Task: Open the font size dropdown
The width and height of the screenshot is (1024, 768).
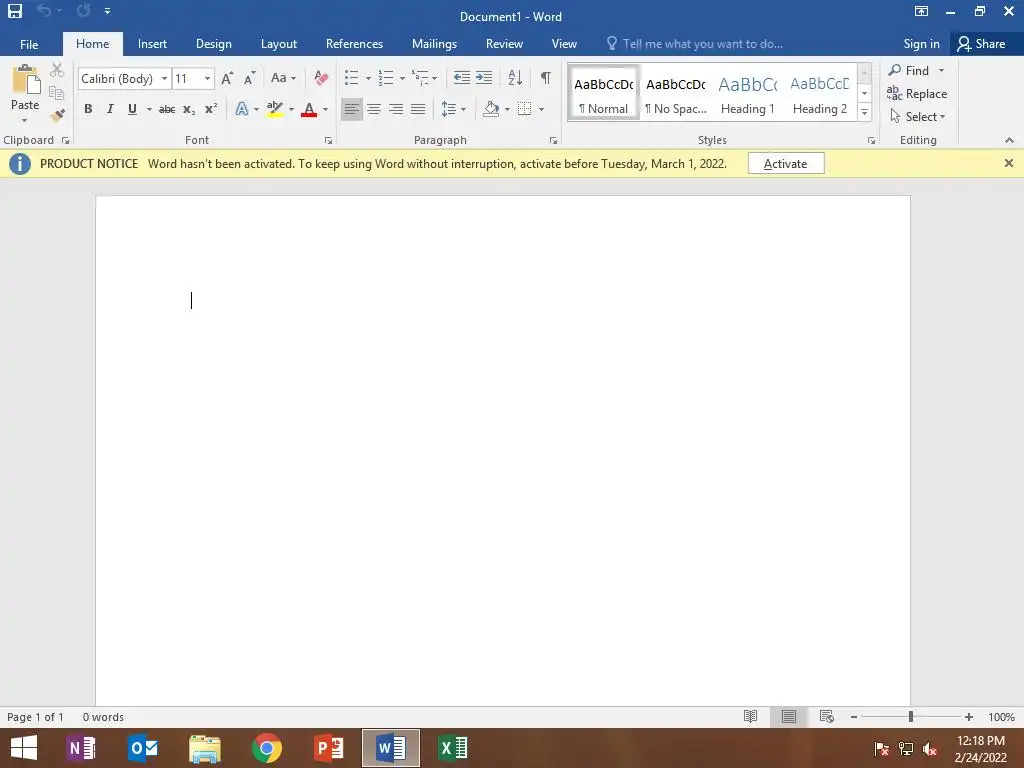Action: [207, 78]
